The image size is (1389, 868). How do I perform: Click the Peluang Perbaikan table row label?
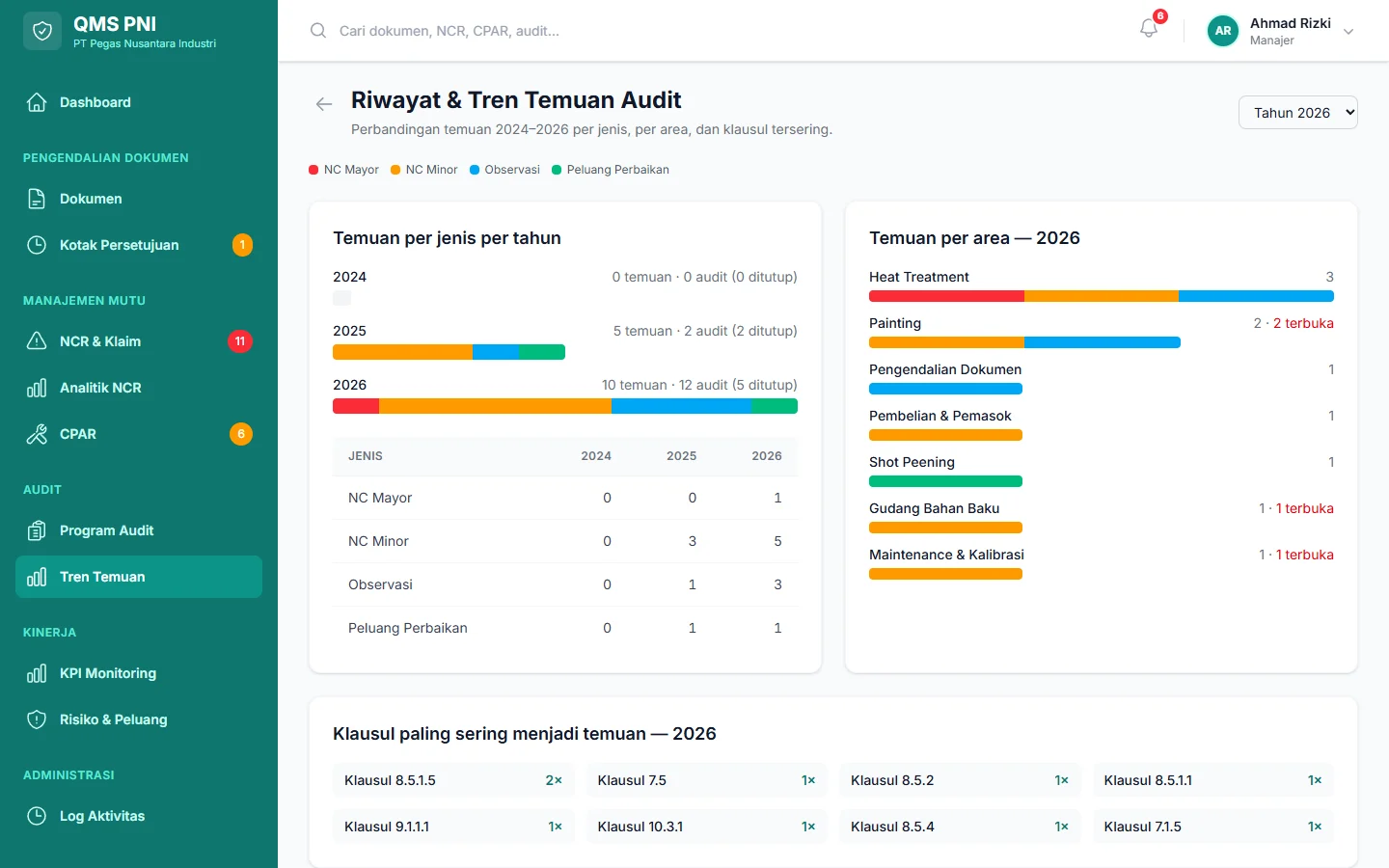tap(408, 628)
